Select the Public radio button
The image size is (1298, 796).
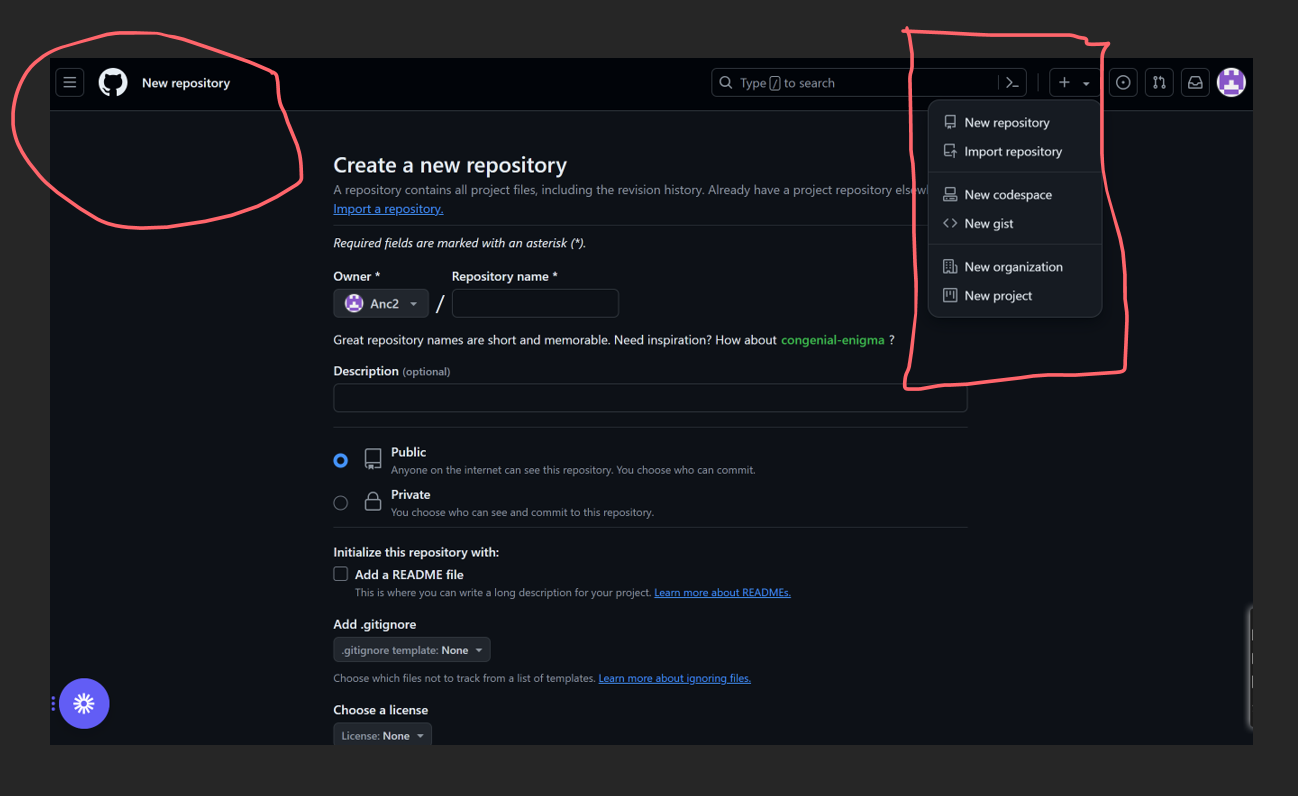(x=341, y=461)
